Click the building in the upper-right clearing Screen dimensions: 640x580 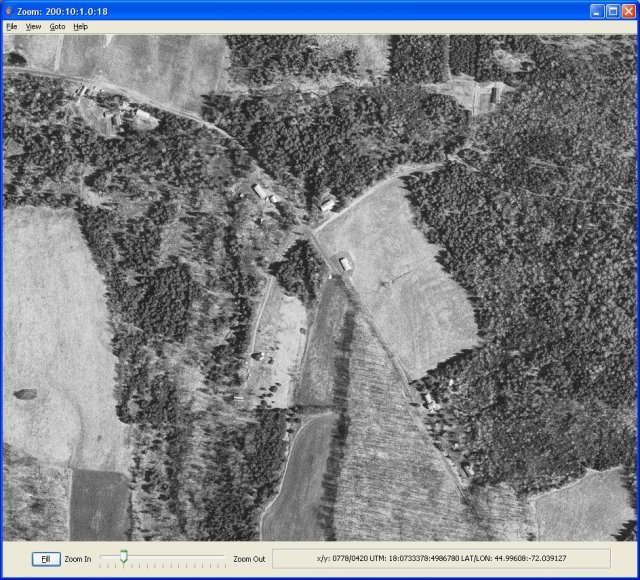(x=493, y=97)
